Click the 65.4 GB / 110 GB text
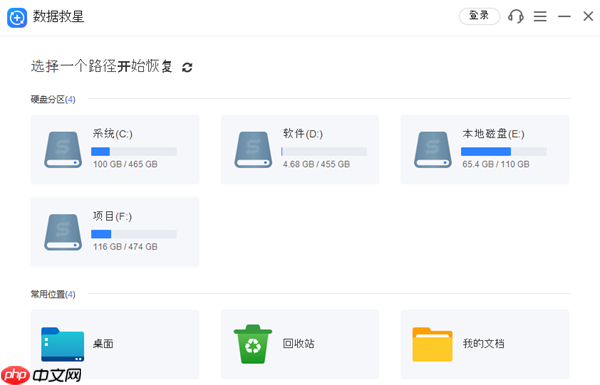Screen dimensions: 600x385 click(x=496, y=164)
